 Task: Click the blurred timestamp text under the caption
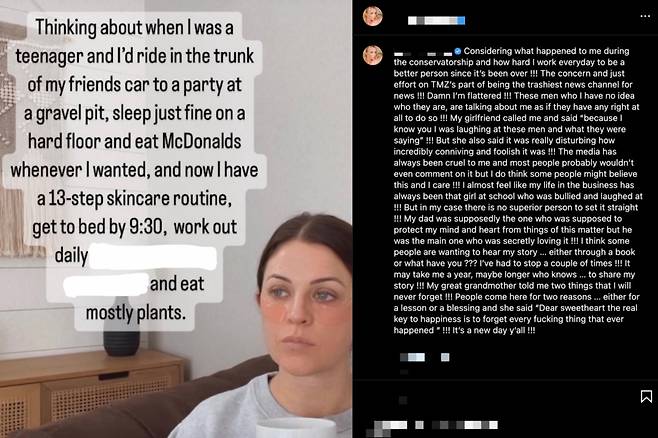point(412,357)
